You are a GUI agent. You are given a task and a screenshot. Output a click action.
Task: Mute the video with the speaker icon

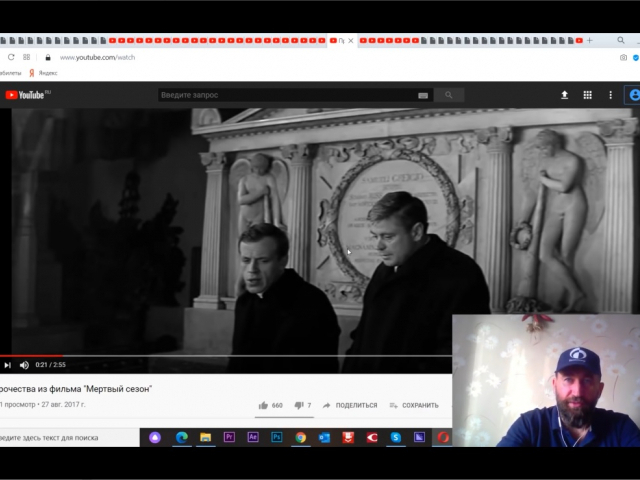pyautogui.click(x=24, y=365)
